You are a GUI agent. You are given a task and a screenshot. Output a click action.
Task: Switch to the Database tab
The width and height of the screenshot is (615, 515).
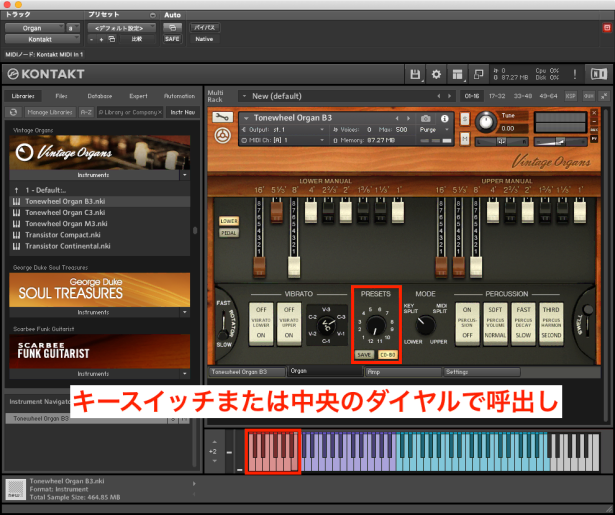100,96
